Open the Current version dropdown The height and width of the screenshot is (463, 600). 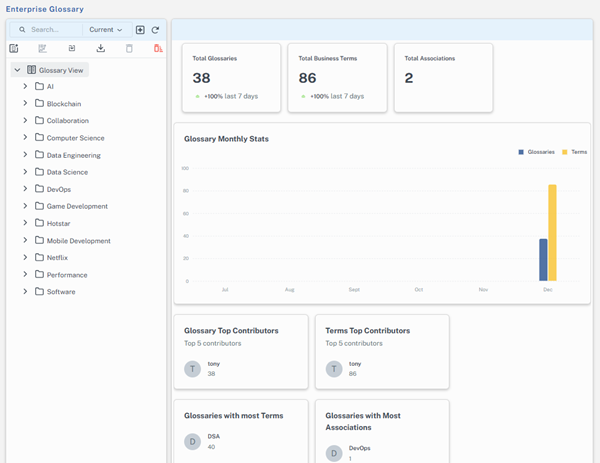(x=105, y=30)
